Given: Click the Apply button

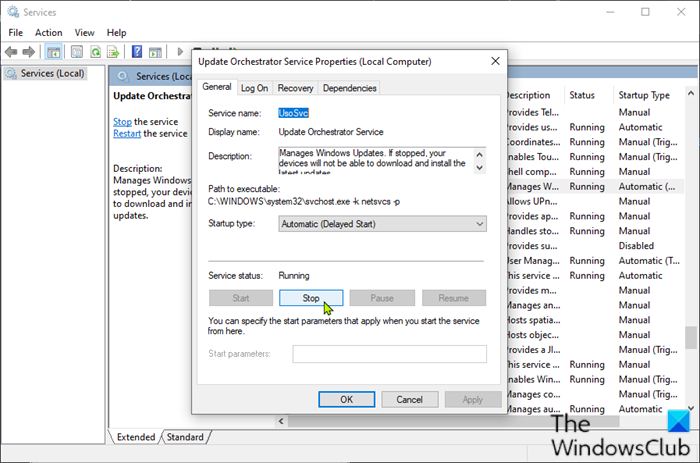Looking at the screenshot, I should point(473,400).
